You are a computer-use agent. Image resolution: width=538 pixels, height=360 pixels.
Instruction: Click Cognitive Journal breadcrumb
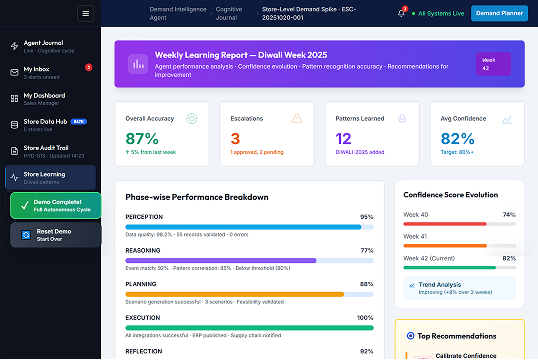(229, 13)
